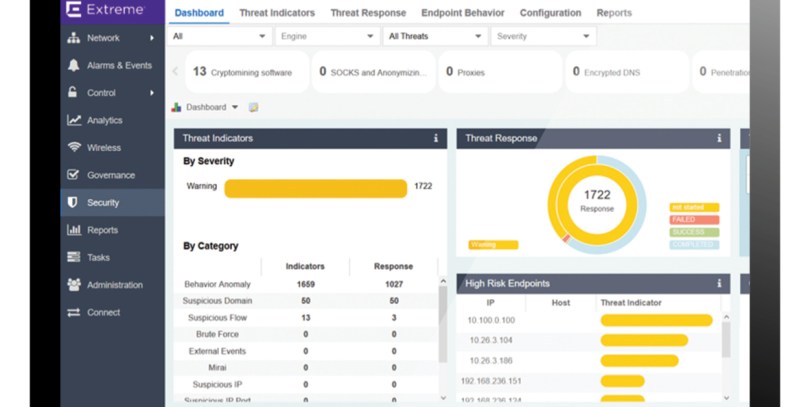Toggle the COMPLETED legend entry
This screenshot has height=407, width=810.
click(694, 244)
